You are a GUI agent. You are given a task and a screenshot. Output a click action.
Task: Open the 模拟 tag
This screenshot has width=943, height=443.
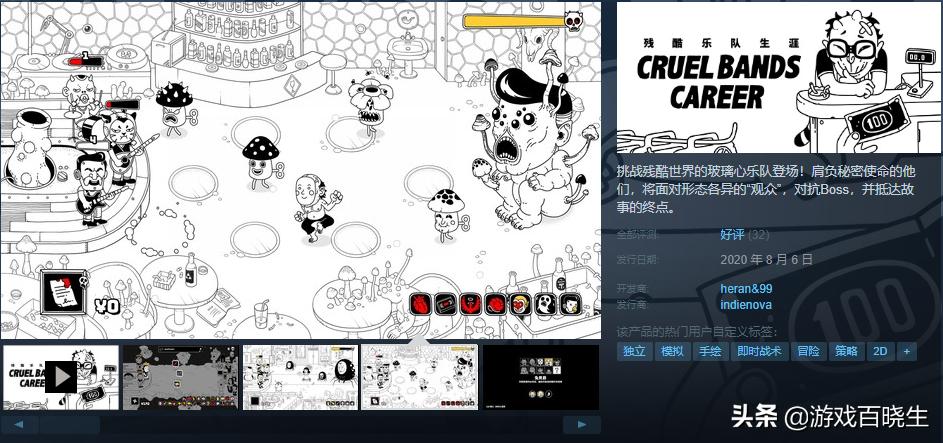(x=672, y=351)
